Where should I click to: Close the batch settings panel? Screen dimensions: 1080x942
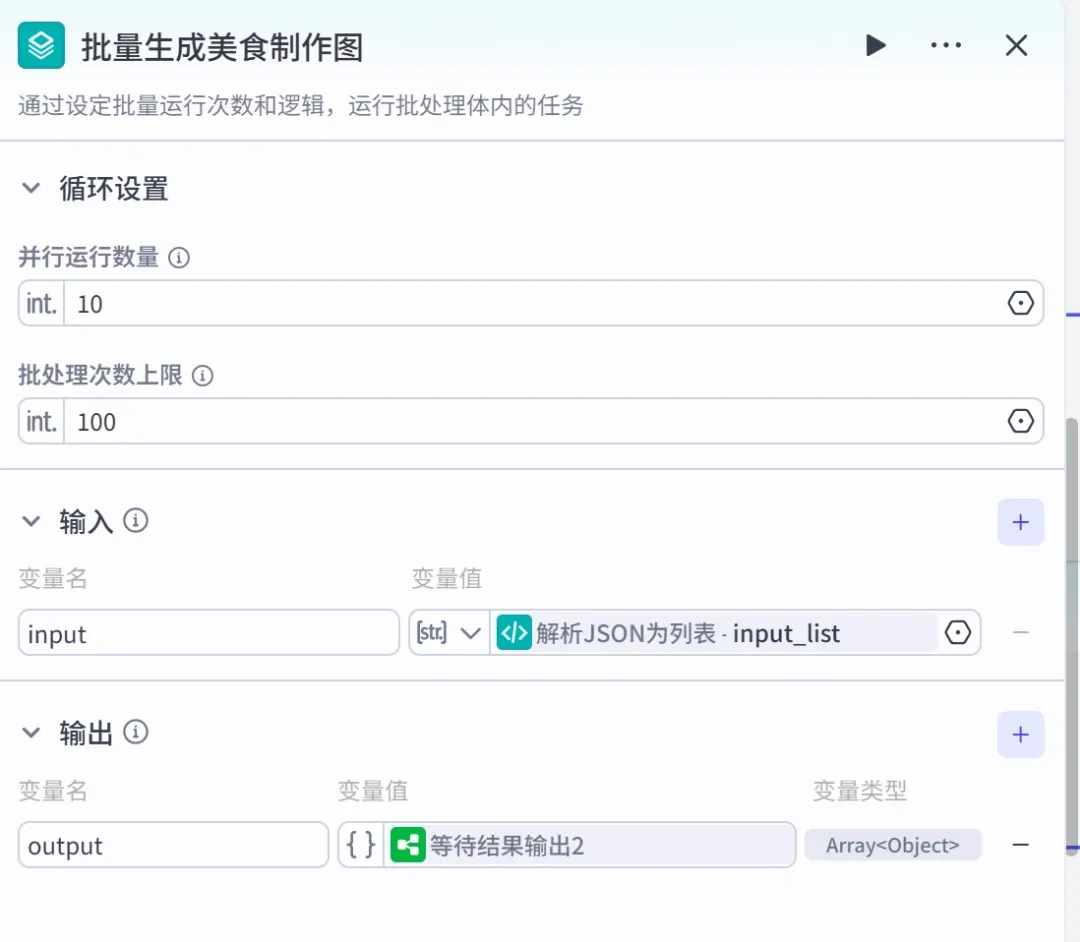(x=1016, y=45)
